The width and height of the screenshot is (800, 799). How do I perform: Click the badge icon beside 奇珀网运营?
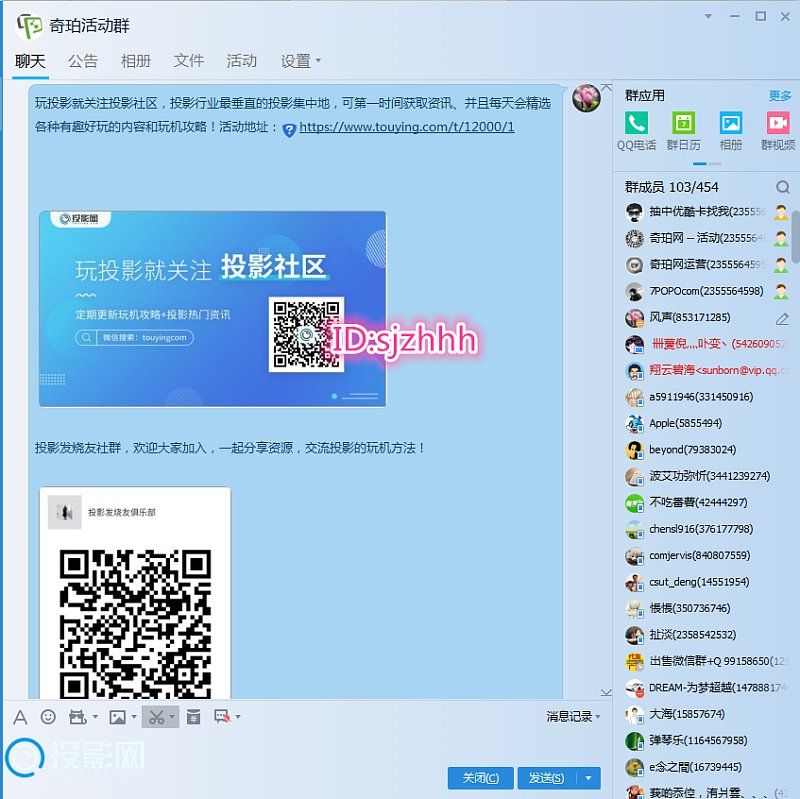(x=781, y=265)
